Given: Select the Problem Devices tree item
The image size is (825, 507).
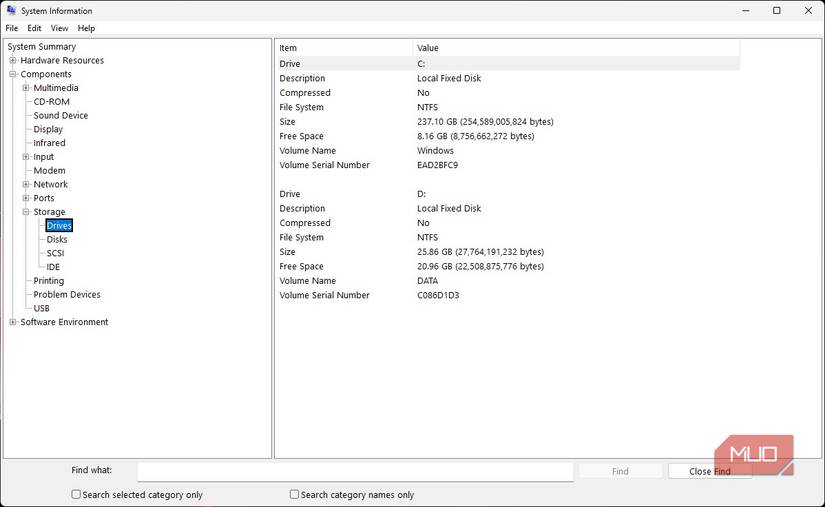Looking at the screenshot, I should 67,295.
